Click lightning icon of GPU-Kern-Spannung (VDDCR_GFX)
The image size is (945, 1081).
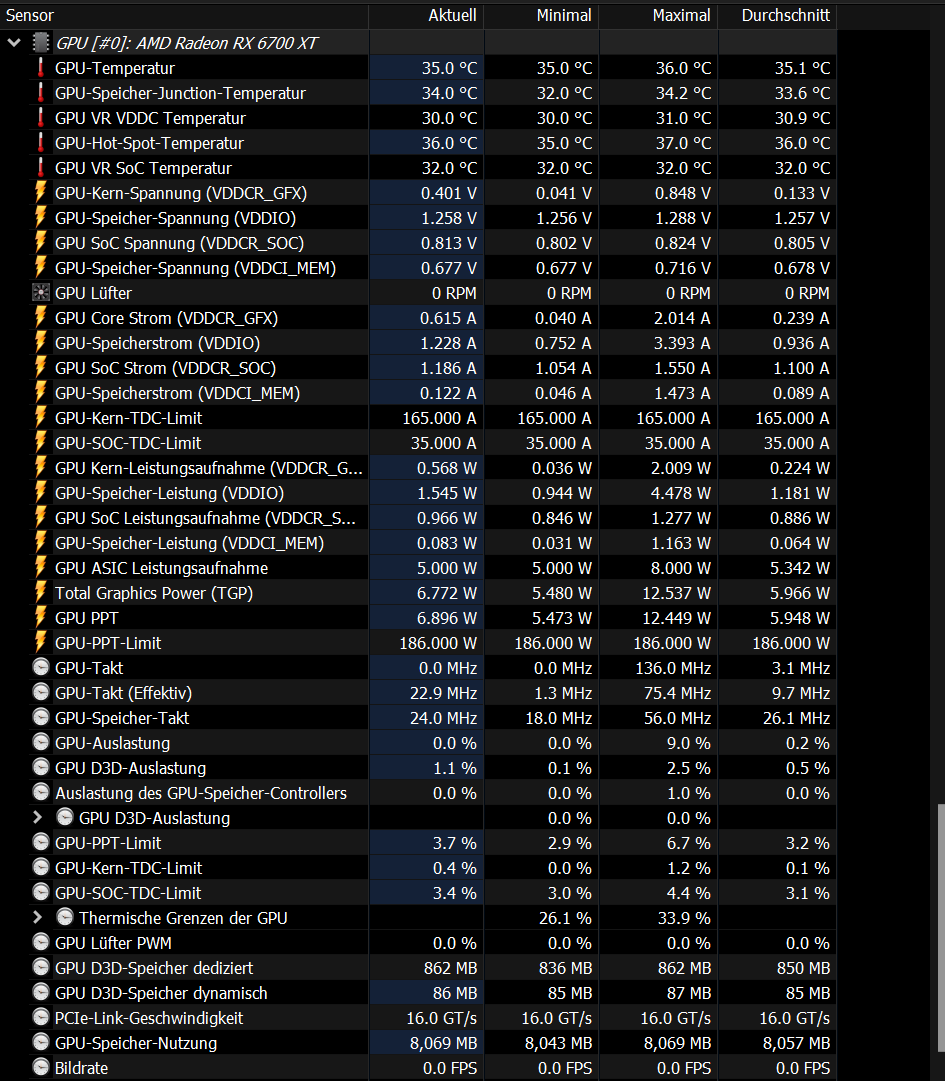41,192
